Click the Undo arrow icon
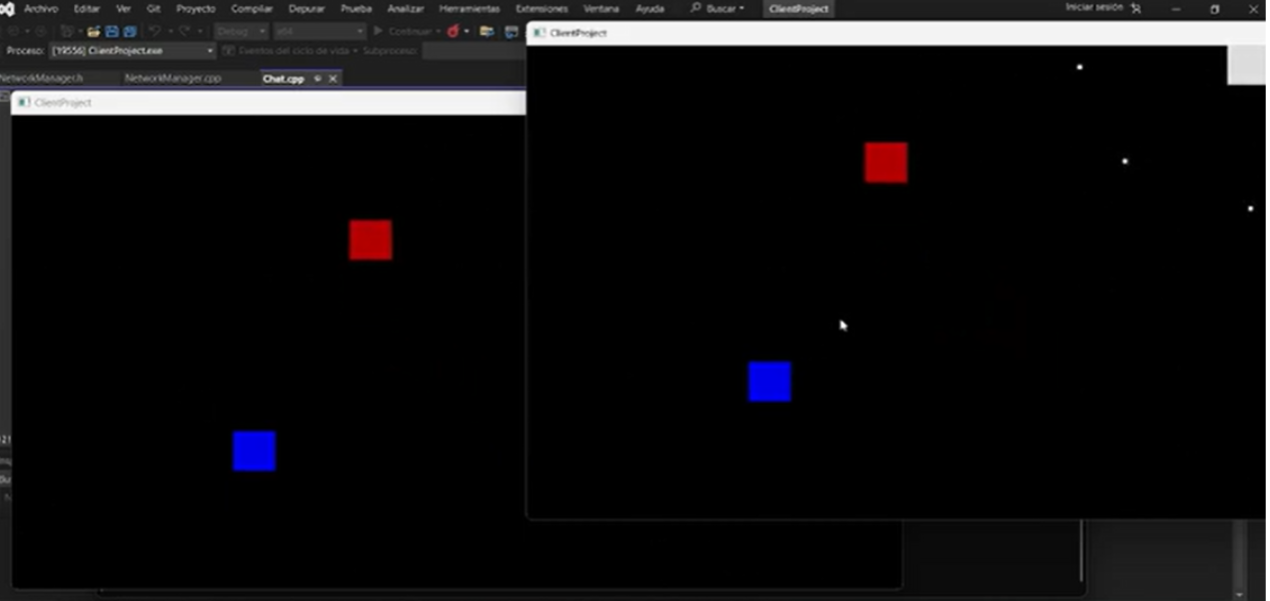Screen dimensions: 1270x601 [155, 31]
